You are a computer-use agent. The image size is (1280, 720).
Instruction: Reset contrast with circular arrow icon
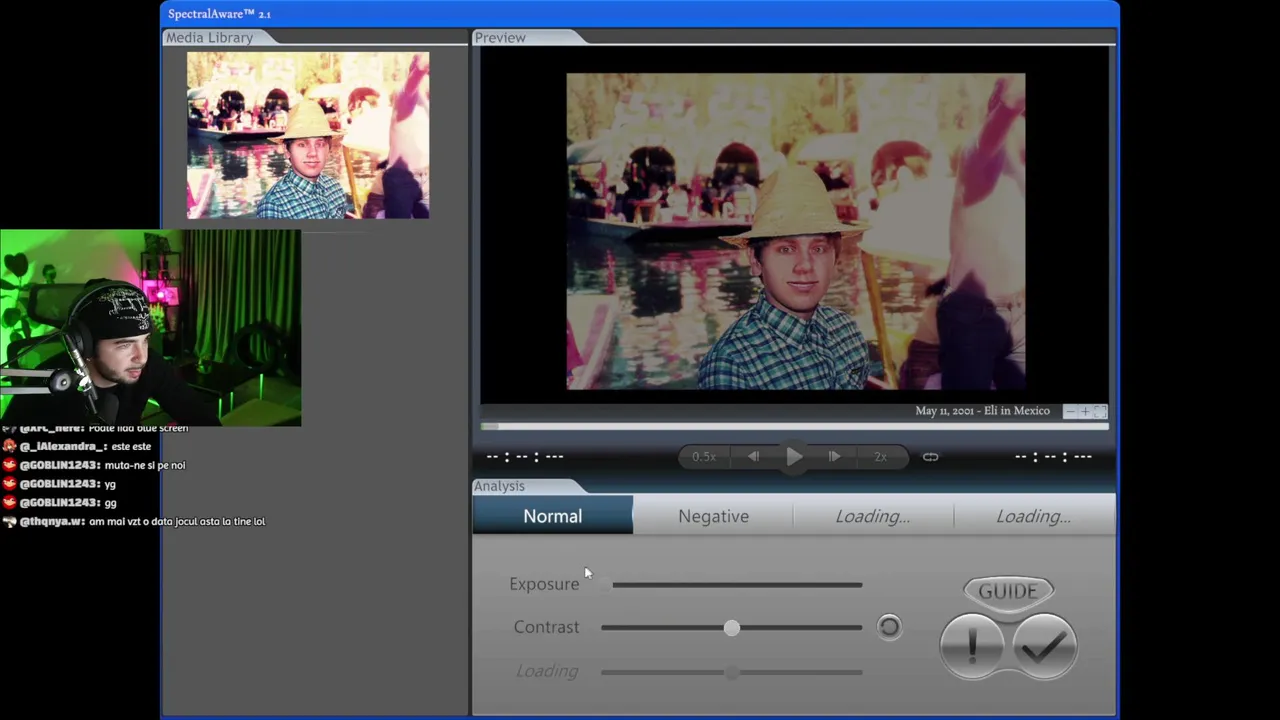pyautogui.click(x=889, y=627)
